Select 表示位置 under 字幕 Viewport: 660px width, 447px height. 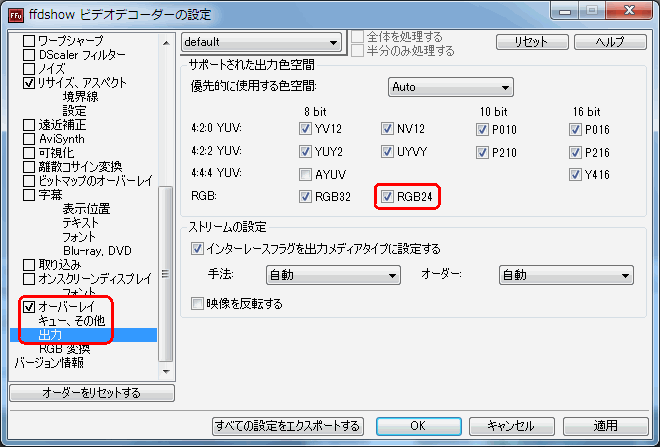(x=86, y=209)
